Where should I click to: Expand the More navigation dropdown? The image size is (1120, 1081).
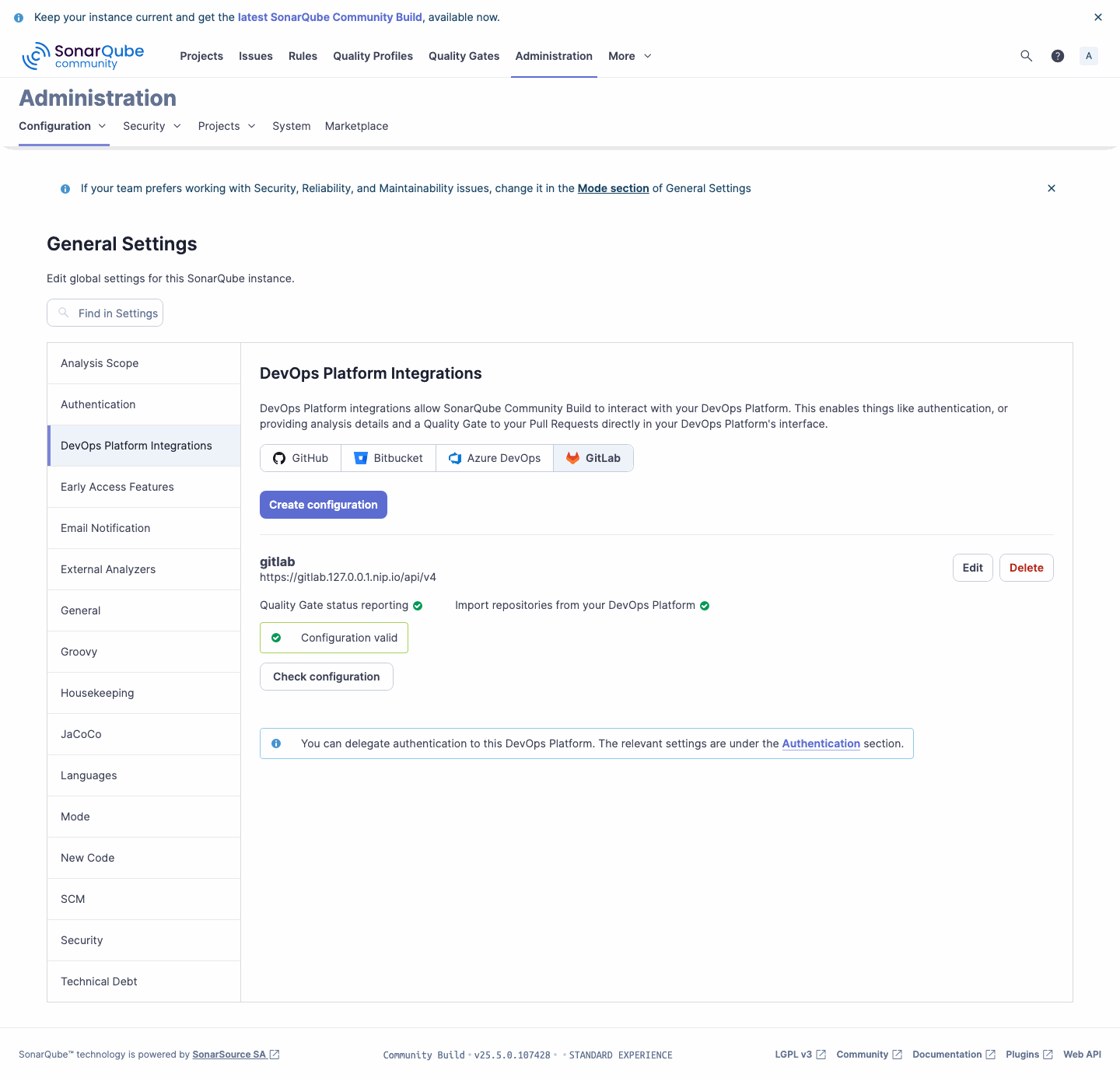[x=630, y=56]
